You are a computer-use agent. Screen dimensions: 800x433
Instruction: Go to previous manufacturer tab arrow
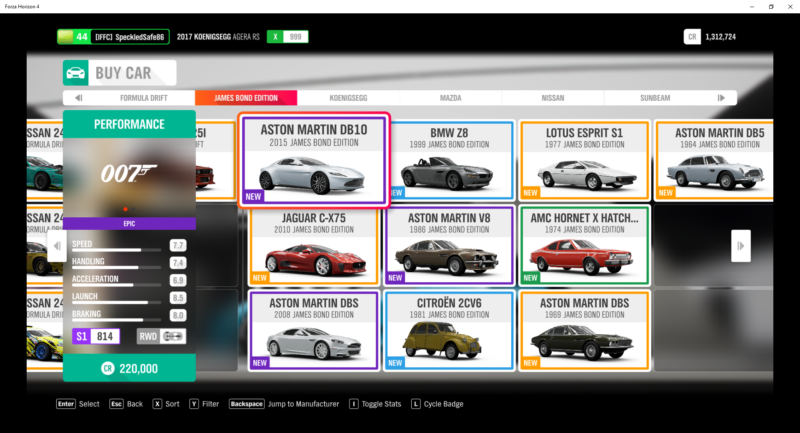click(79, 98)
